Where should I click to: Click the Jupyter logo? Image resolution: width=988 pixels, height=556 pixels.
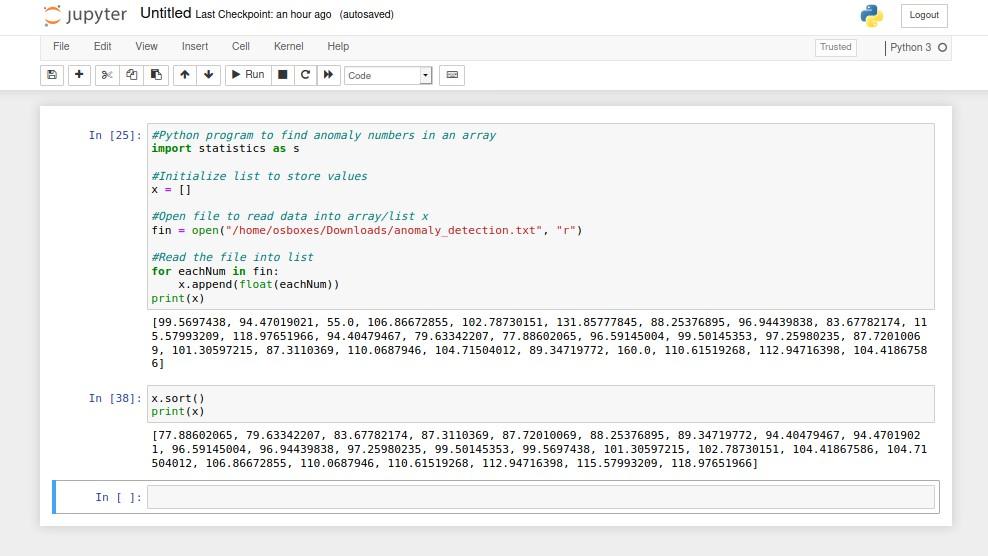point(85,14)
